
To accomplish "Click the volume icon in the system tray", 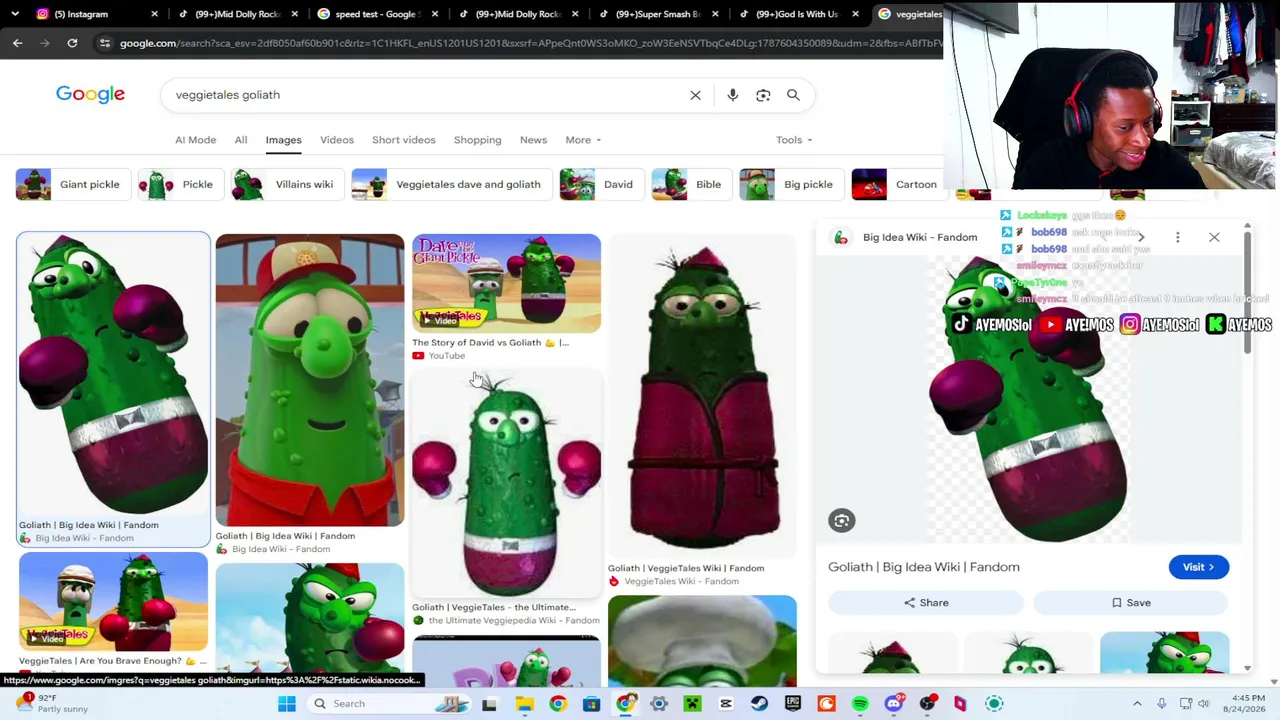I will (1203, 704).
